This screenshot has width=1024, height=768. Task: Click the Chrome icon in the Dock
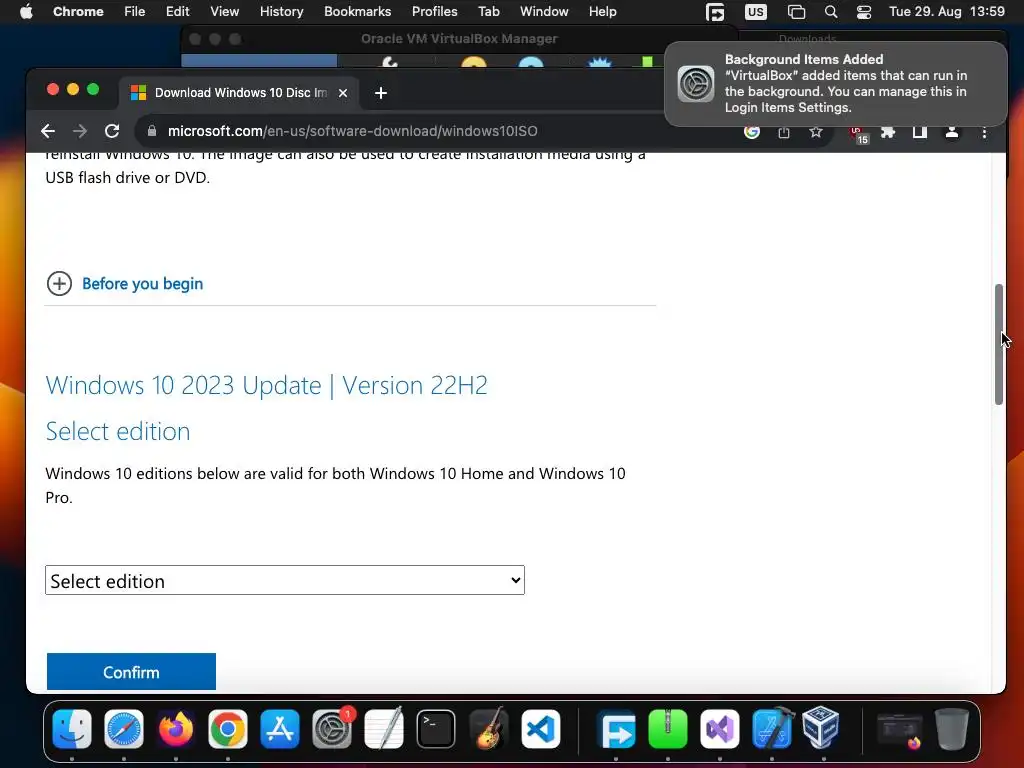coord(227,729)
